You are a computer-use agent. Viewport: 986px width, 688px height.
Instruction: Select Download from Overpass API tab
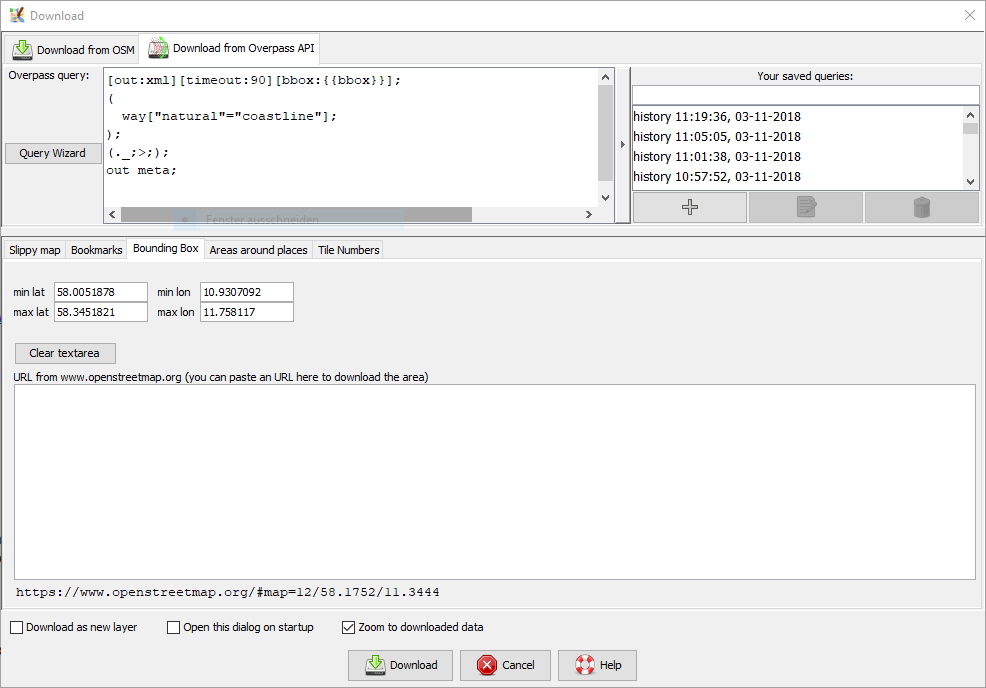pos(232,48)
